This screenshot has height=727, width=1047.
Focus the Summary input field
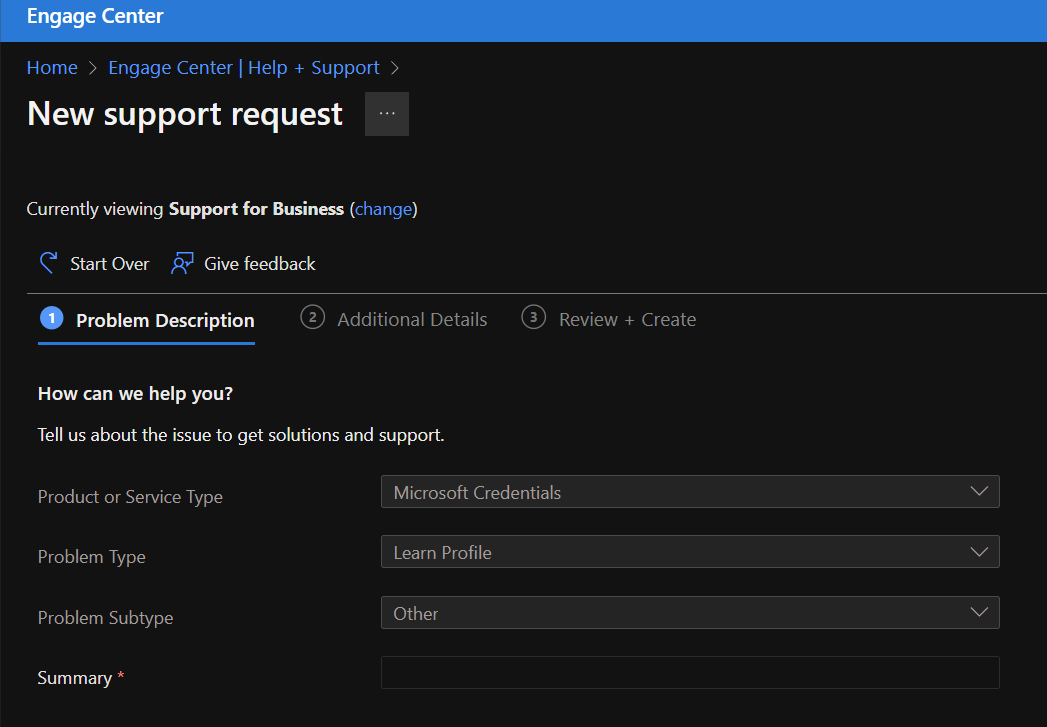pos(690,673)
